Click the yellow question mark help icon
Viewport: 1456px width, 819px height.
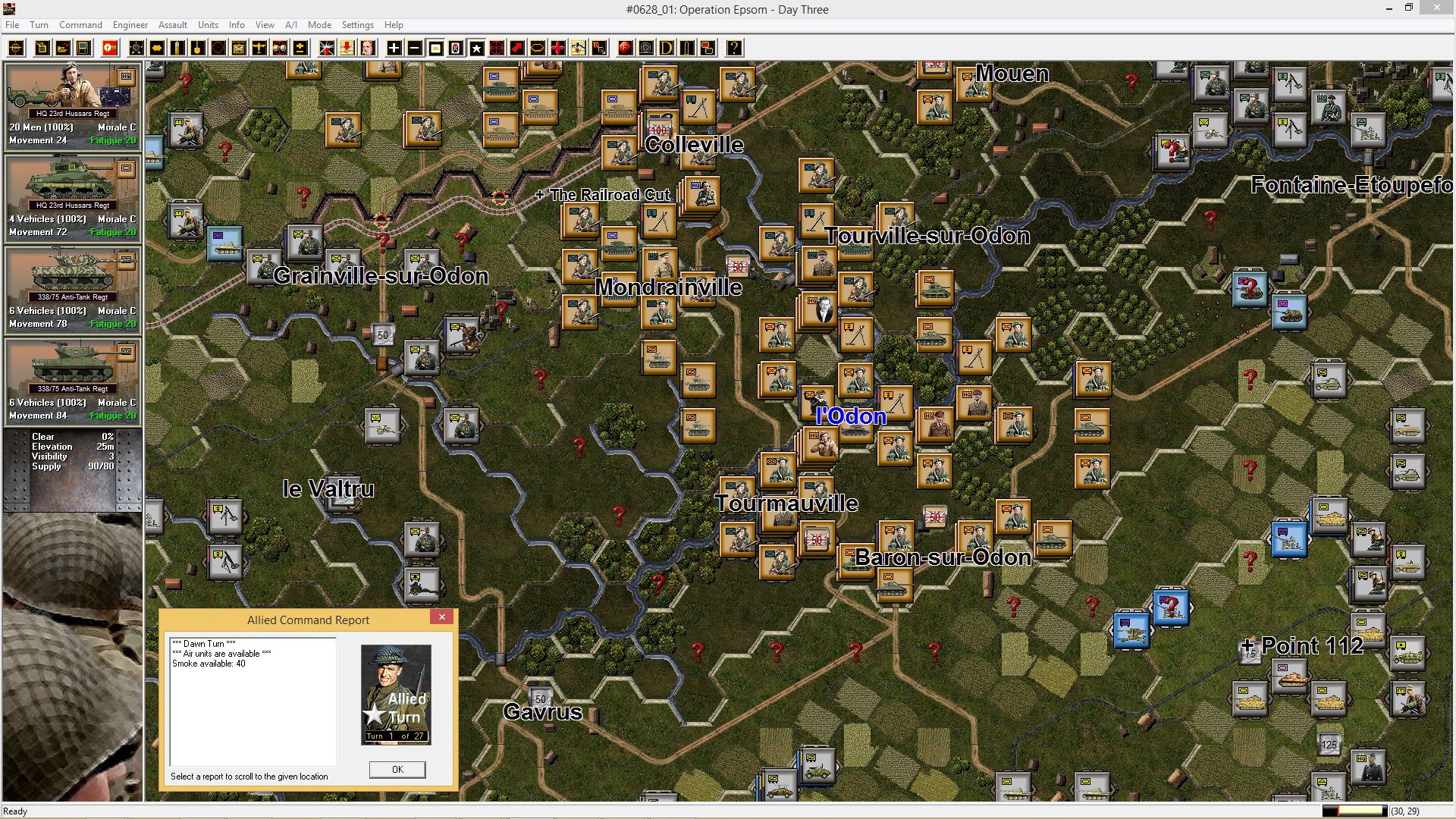pos(734,48)
